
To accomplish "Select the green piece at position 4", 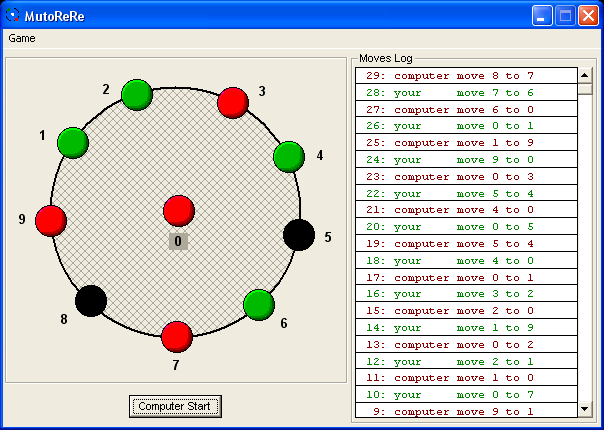I will (288, 156).
